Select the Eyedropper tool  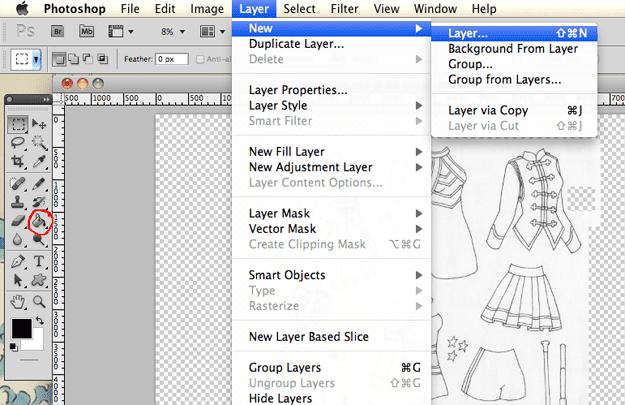point(39,161)
